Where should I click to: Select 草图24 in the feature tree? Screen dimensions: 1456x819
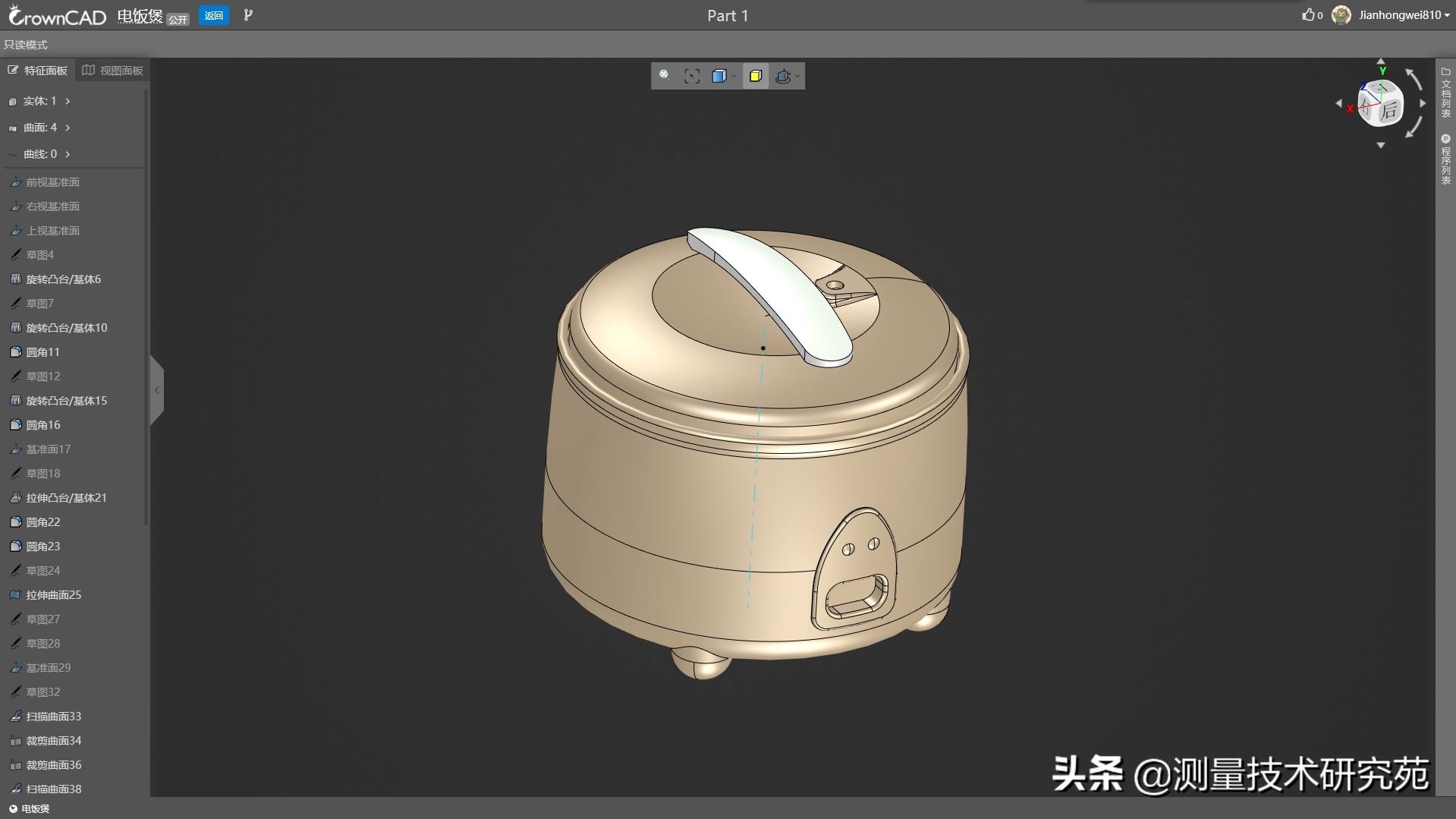[x=43, y=571]
